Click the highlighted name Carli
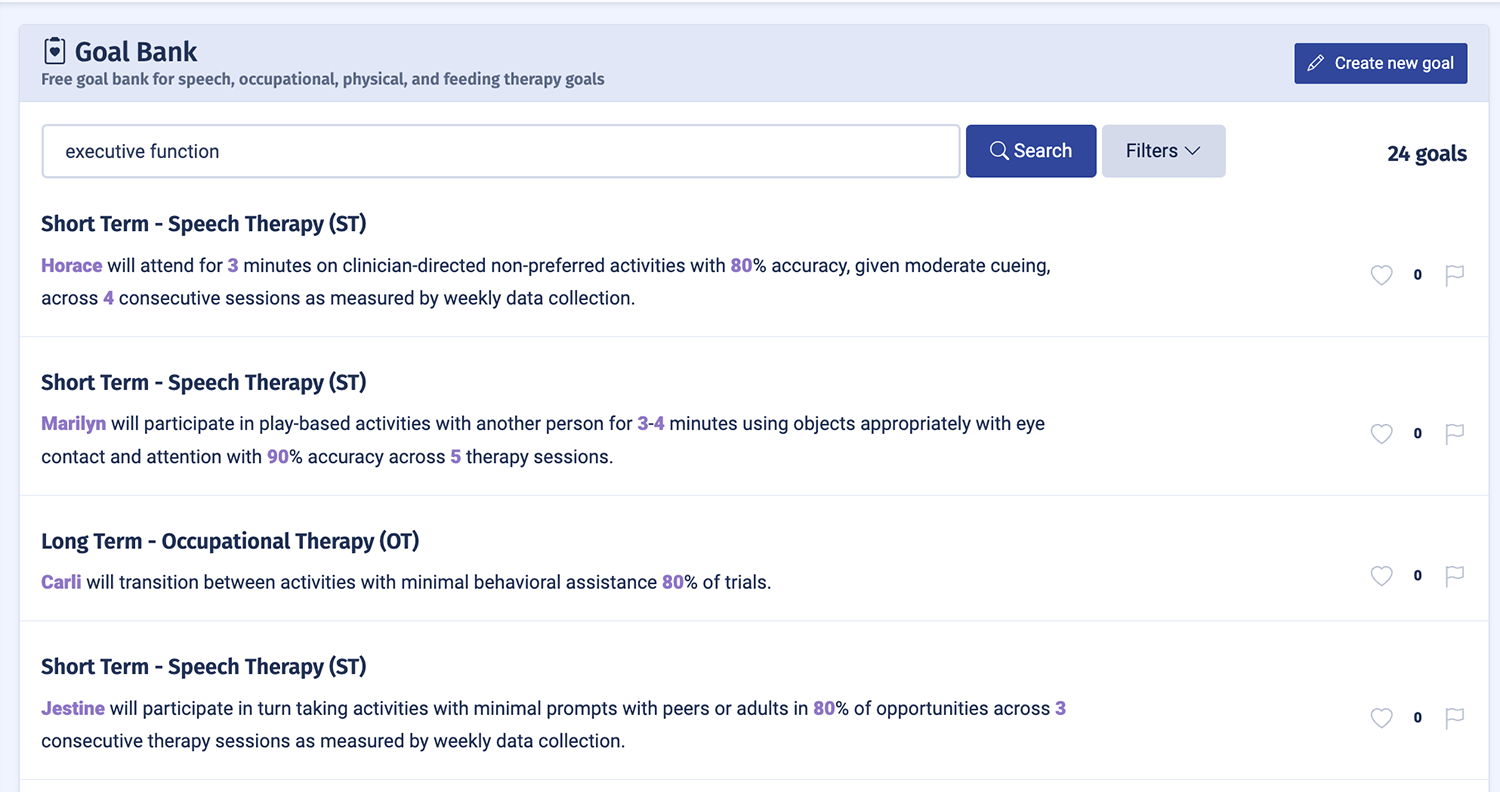 pyautogui.click(x=61, y=581)
